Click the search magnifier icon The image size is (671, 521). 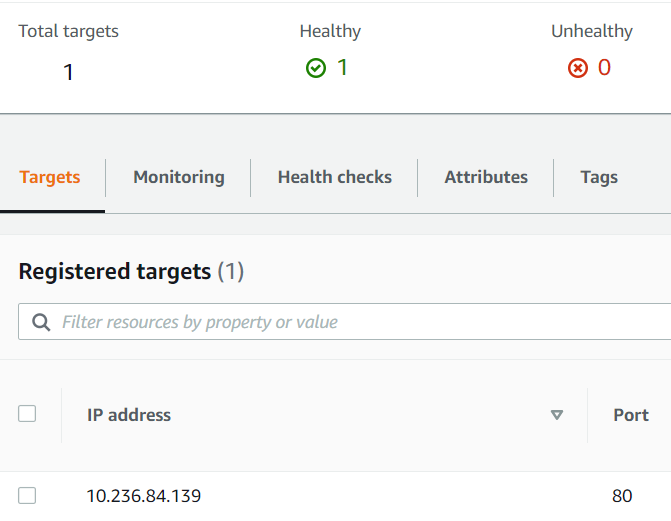pos(41,322)
